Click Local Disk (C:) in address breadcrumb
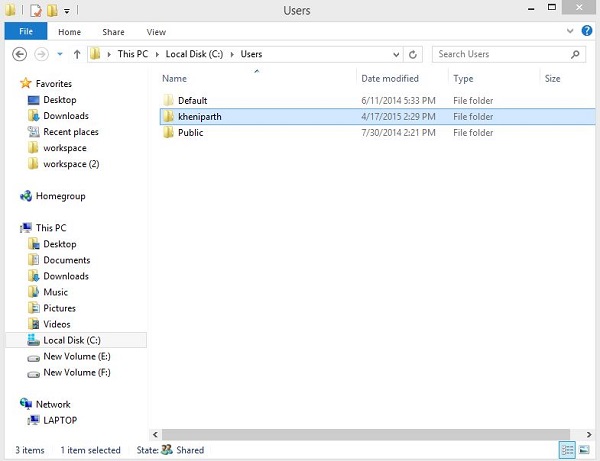The width and height of the screenshot is (600, 461). [x=194, y=54]
